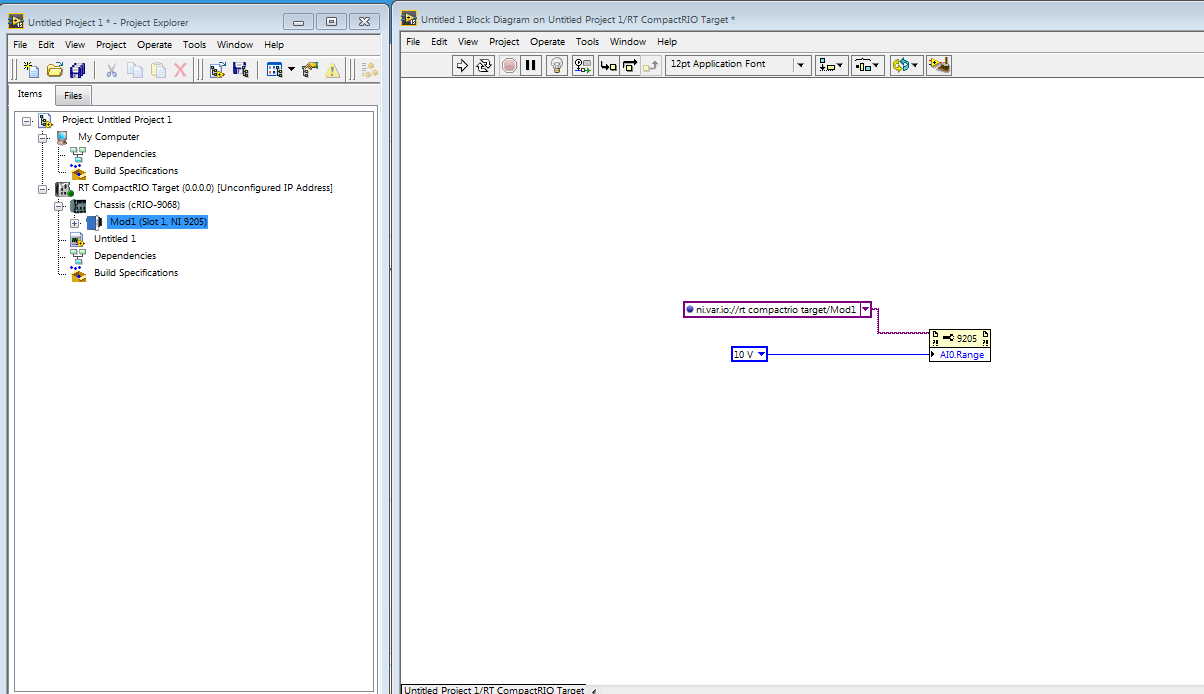Screen dimensions: 1204x694
Task: Collapse My Computer tree node
Action: pos(42,137)
